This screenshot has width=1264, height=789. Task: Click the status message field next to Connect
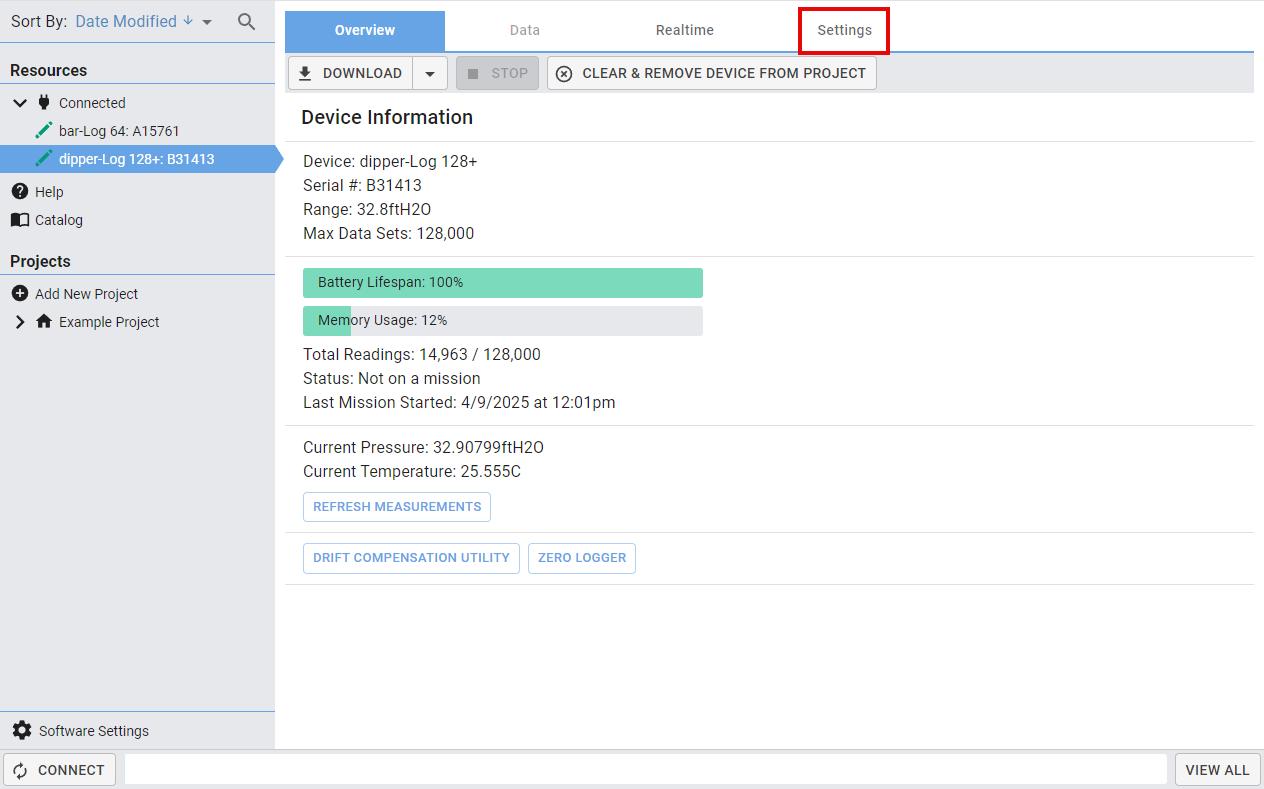646,770
